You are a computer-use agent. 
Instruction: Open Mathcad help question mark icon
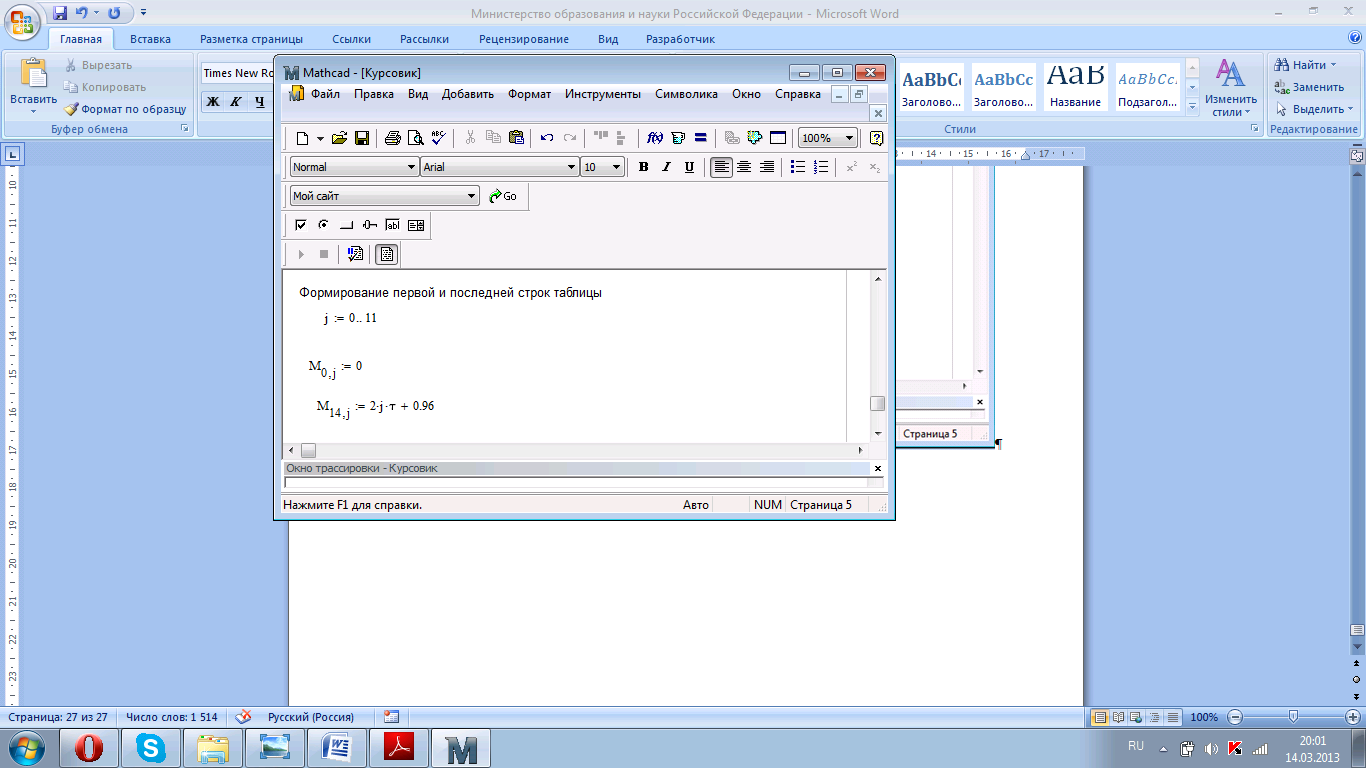pos(877,138)
